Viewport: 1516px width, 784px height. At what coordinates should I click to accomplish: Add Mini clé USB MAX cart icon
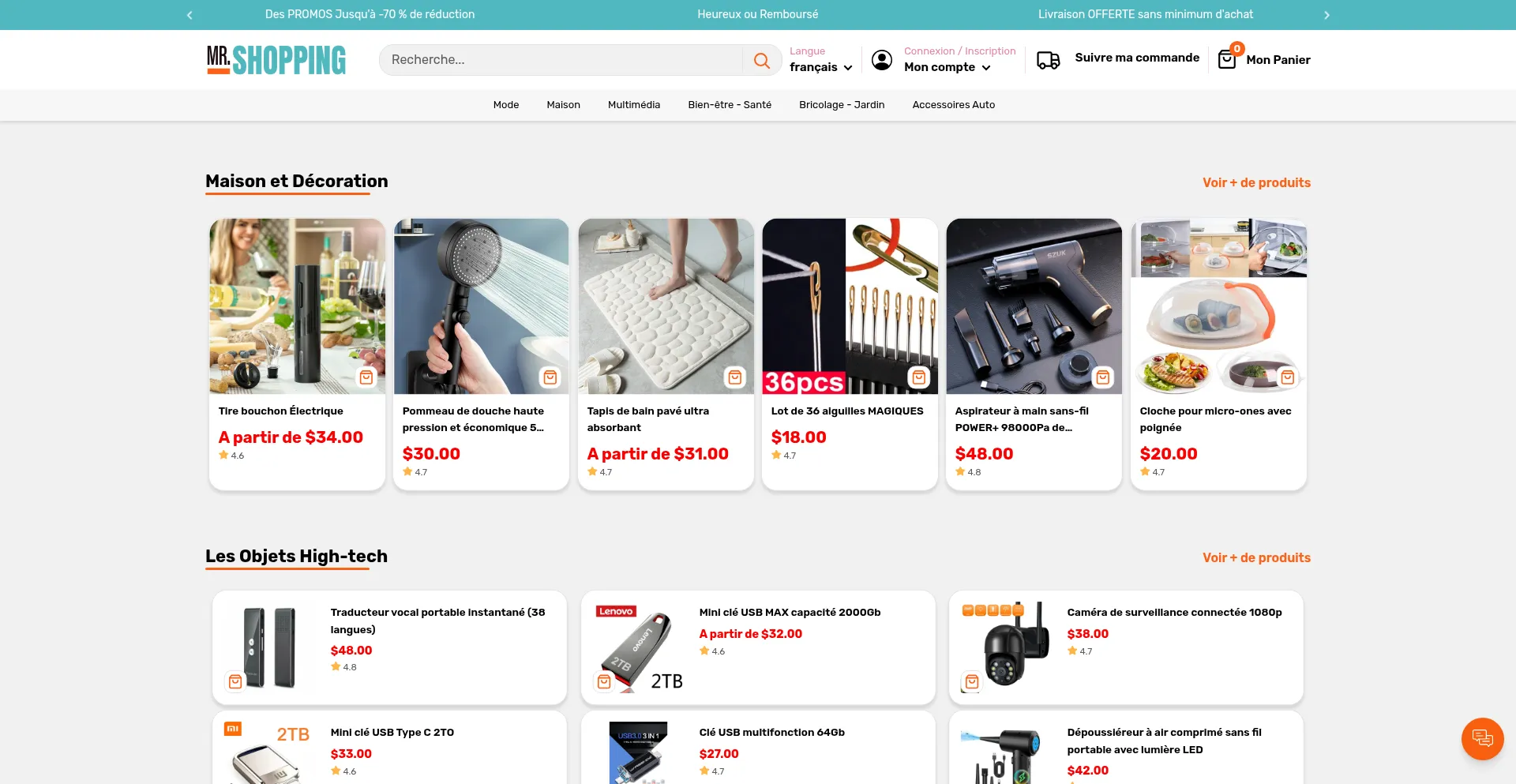pos(604,681)
